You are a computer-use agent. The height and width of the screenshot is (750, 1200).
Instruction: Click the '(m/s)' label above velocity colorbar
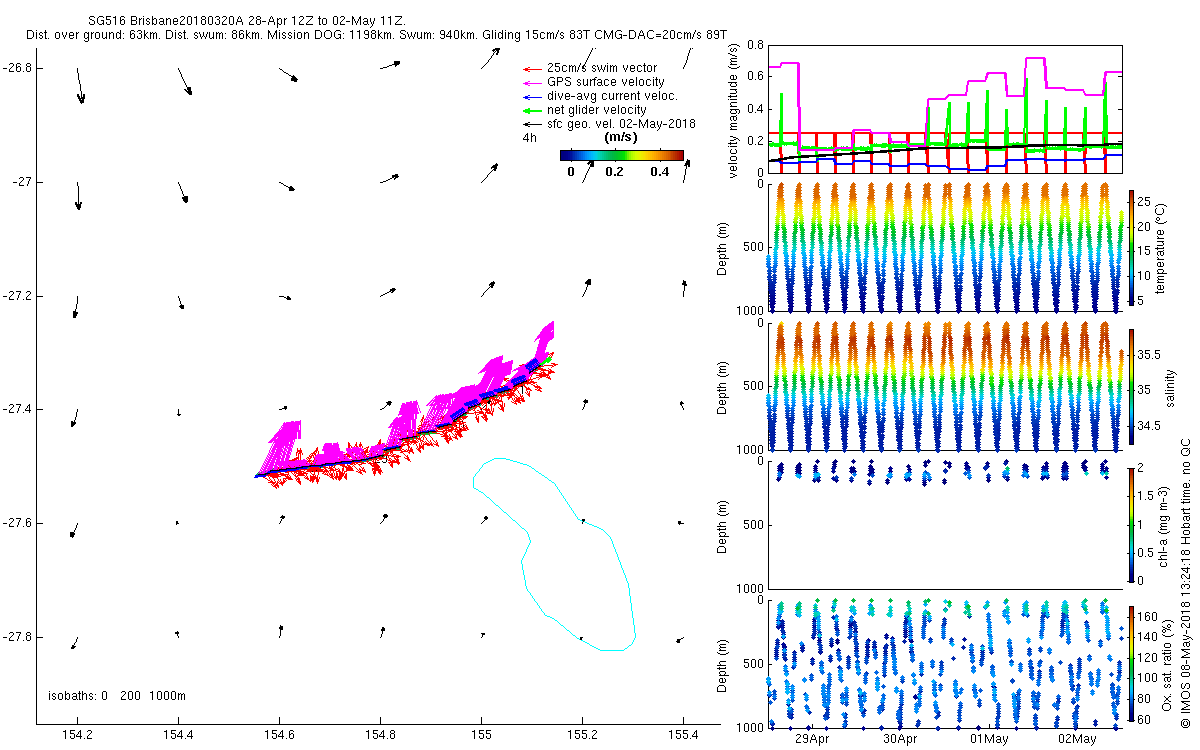(621, 137)
